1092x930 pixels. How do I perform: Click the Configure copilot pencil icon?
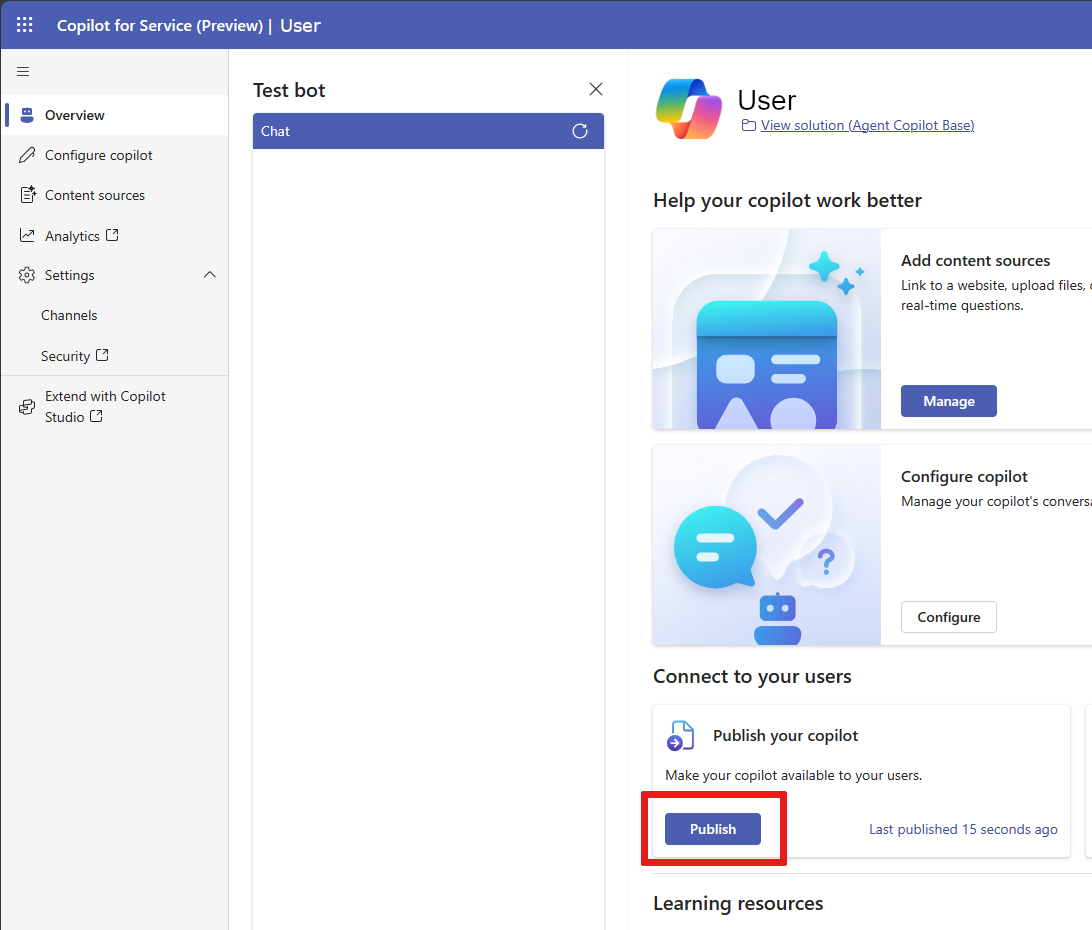[x=26, y=155]
